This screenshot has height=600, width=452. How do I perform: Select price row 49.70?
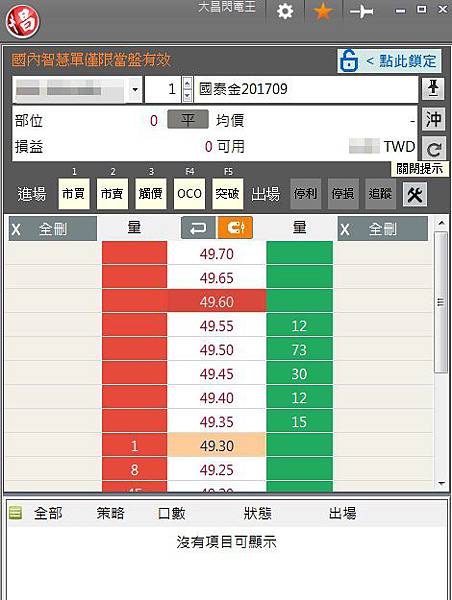click(217, 253)
